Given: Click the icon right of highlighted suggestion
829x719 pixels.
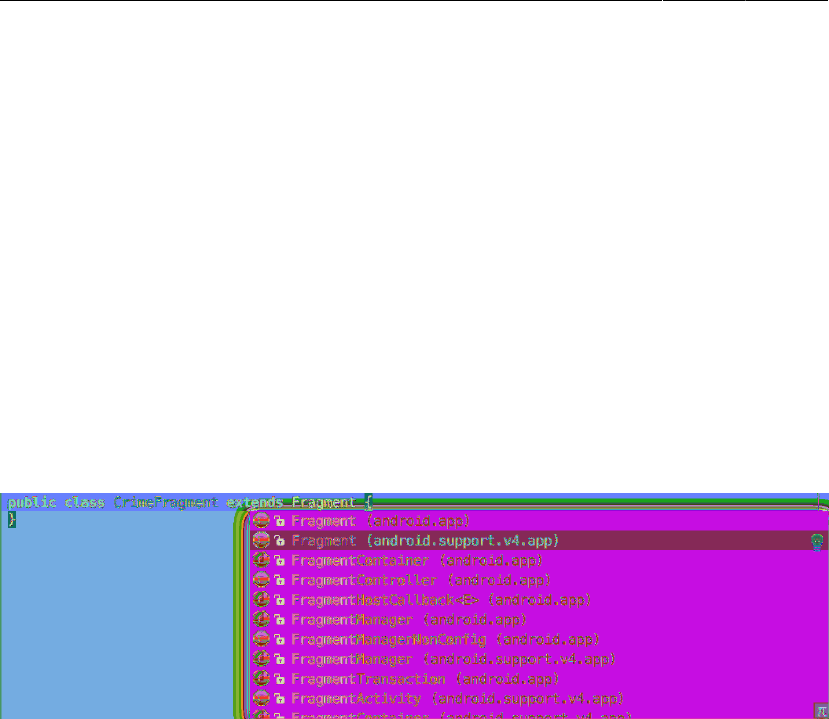Looking at the screenshot, I should coord(817,541).
